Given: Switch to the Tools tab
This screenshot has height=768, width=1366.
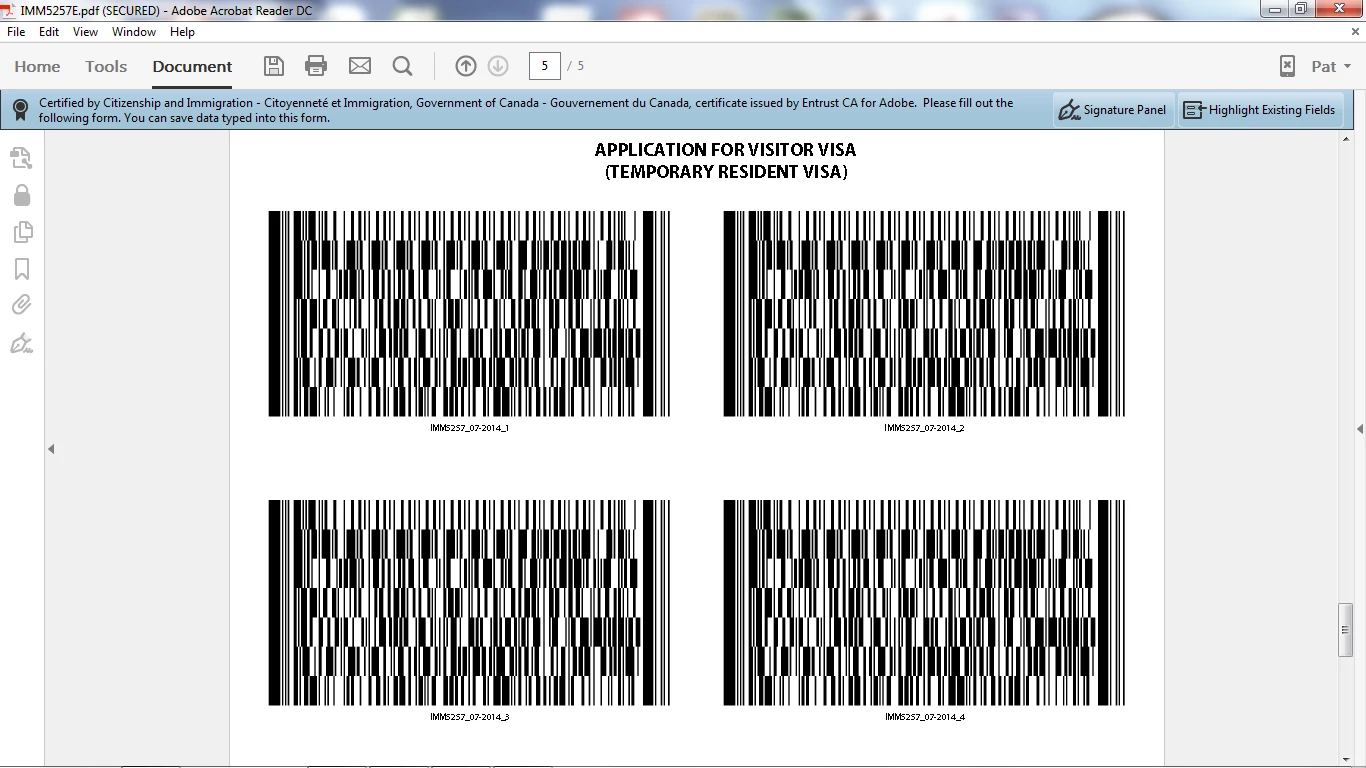Looking at the screenshot, I should (106, 66).
